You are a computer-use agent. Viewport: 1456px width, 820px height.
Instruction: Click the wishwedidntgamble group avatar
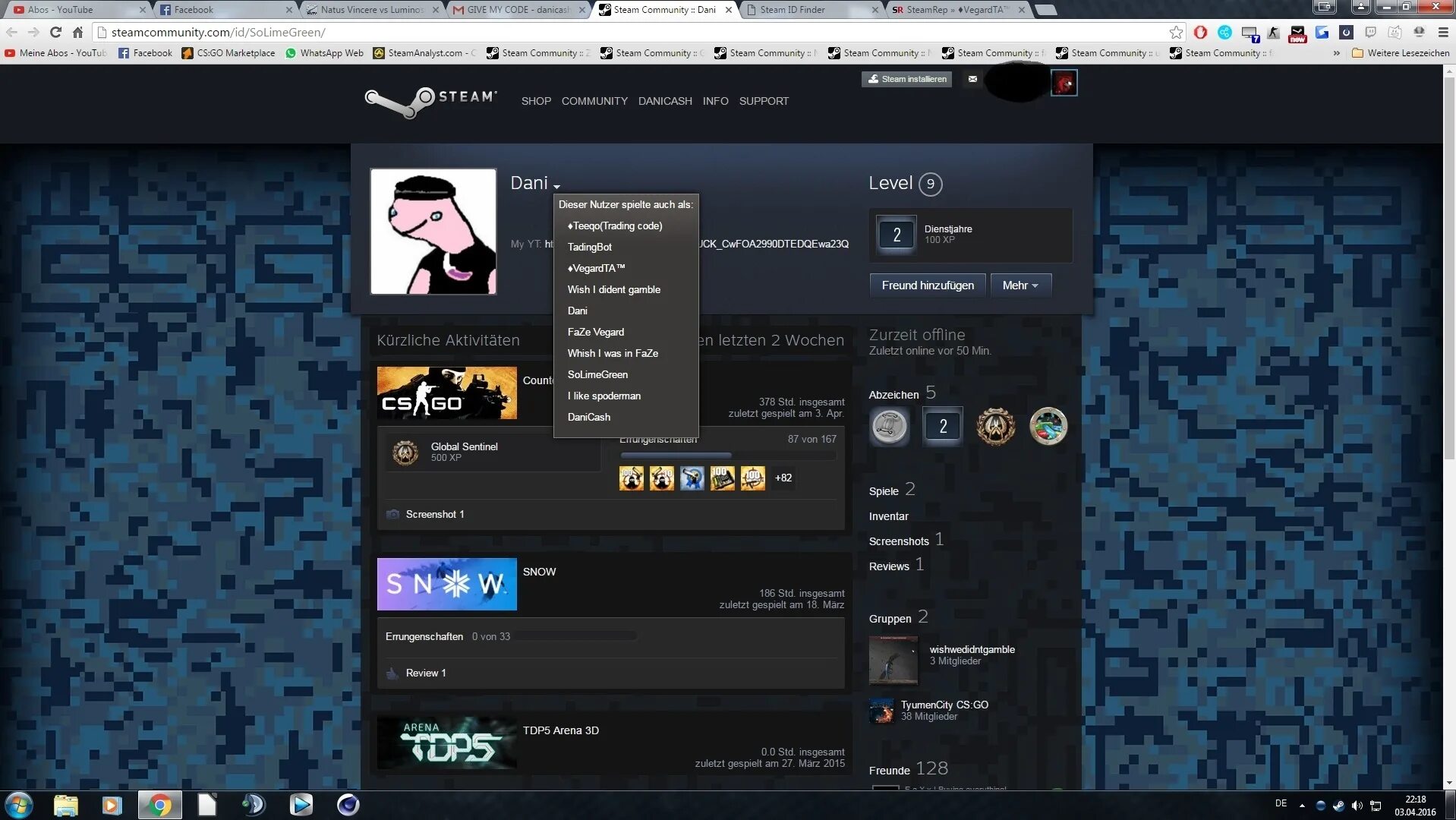click(893, 661)
